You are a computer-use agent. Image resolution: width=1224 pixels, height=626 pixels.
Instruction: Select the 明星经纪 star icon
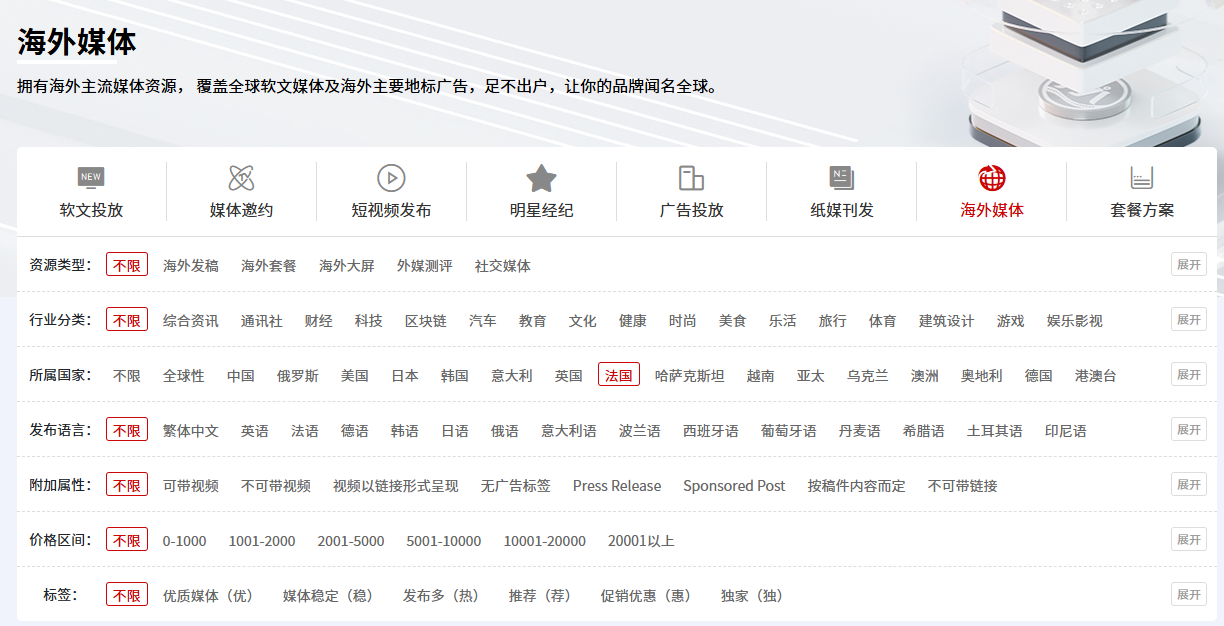(x=541, y=178)
